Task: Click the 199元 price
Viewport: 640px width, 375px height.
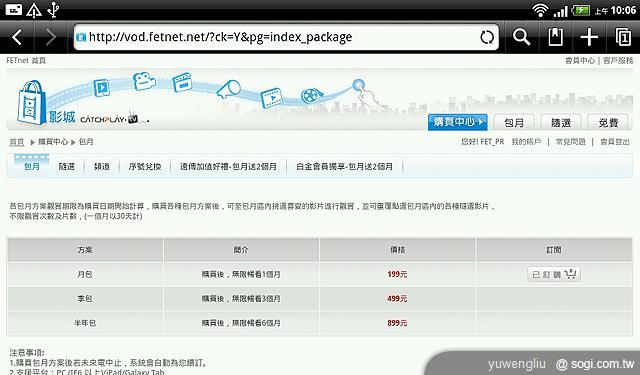Action: 397,275
